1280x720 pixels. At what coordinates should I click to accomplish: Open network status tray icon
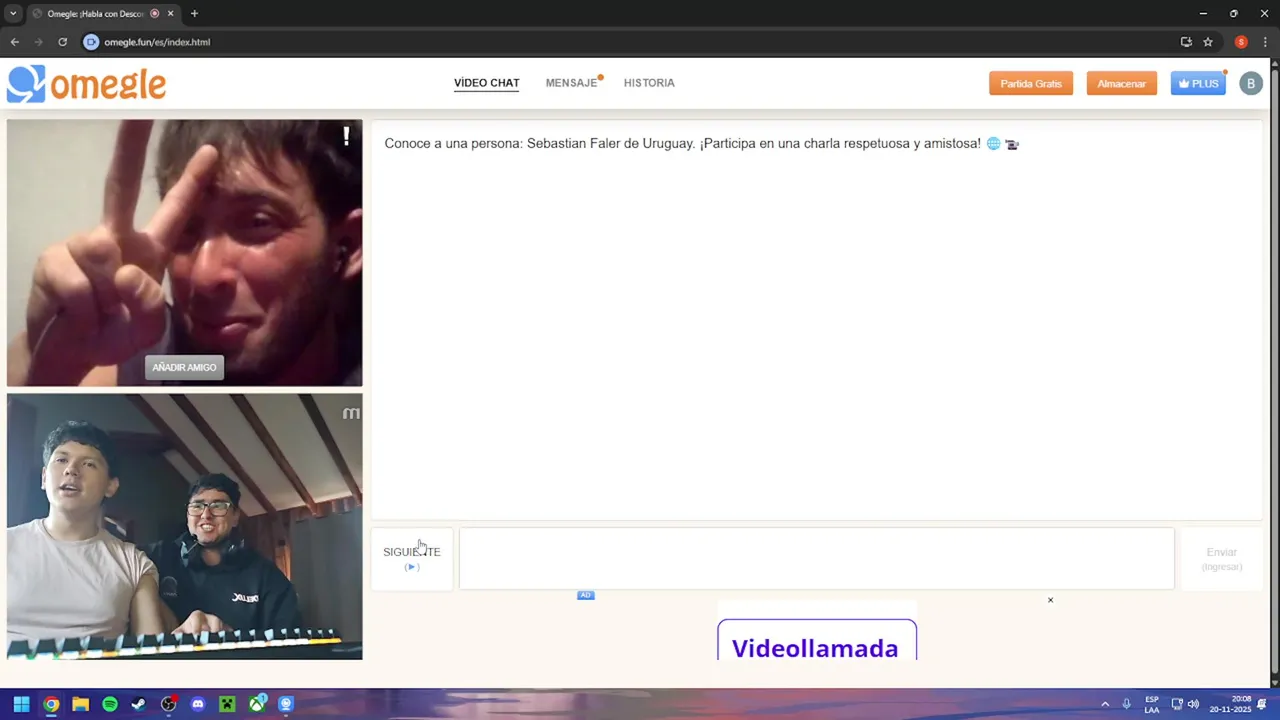click(x=1177, y=704)
